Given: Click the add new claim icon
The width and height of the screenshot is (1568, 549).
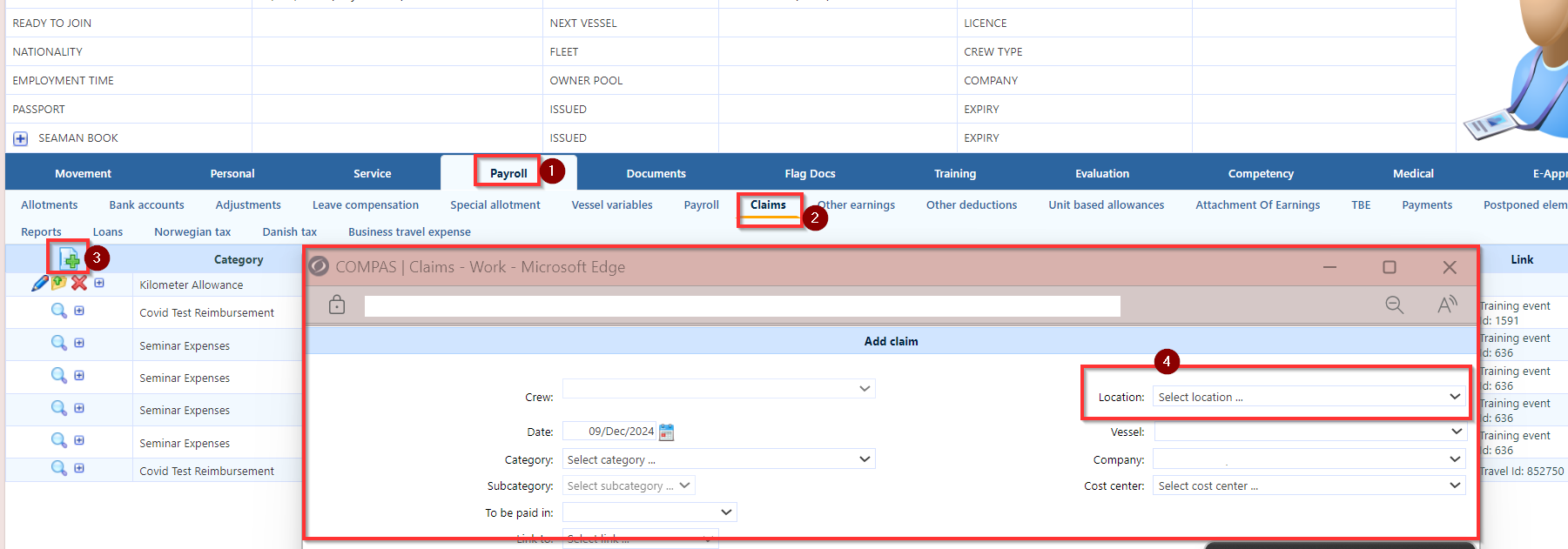Looking at the screenshot, I should click(70, 258).
